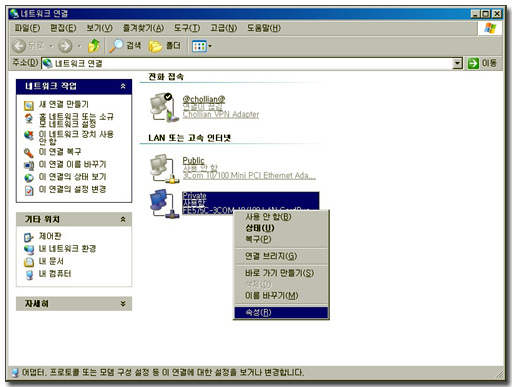The image size is (512, 387).
Task: Click the 이 연결 이름 바꾸기 icon
Action: click(29, 165)
